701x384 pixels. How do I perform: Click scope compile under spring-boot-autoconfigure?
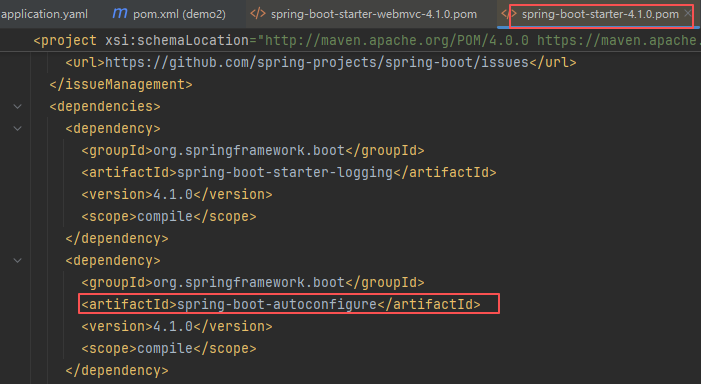(x=169, y=348)
